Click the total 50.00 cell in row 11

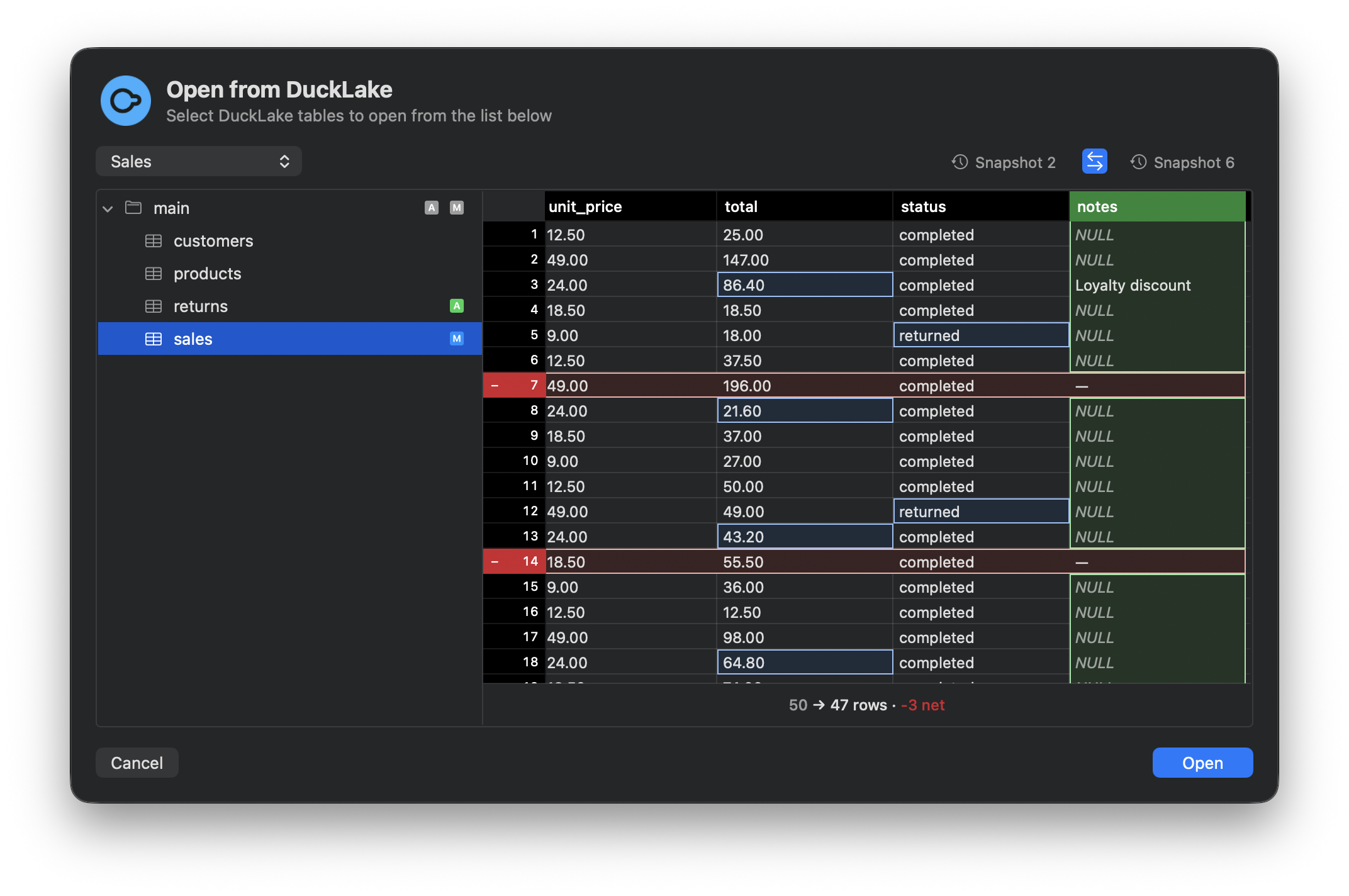[805, 486]
